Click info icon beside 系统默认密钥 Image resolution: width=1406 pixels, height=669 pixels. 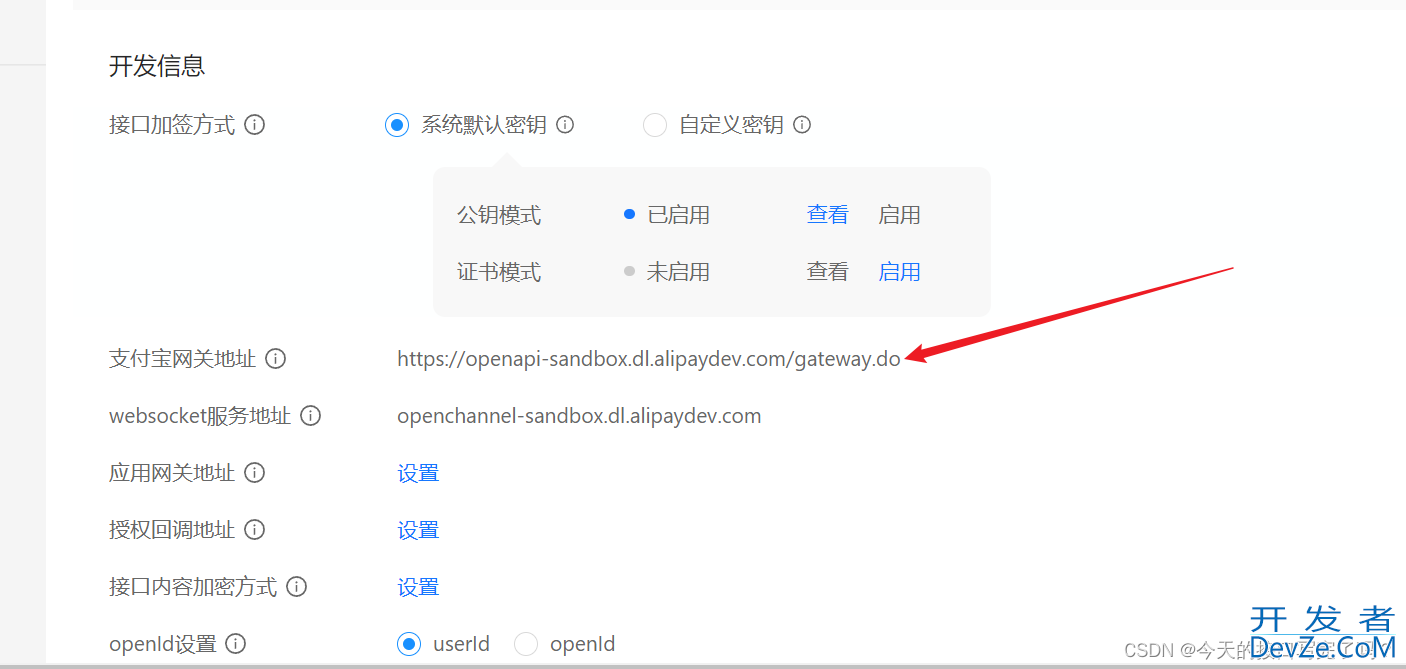(565, 125)
